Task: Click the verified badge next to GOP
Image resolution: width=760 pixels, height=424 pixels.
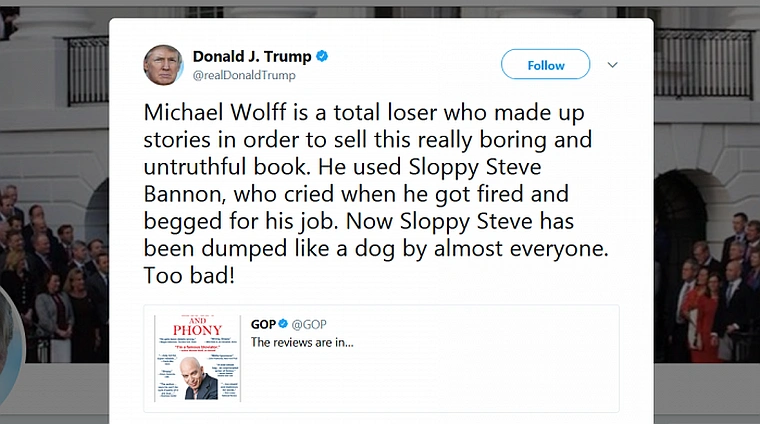Action: click(283, 324)
